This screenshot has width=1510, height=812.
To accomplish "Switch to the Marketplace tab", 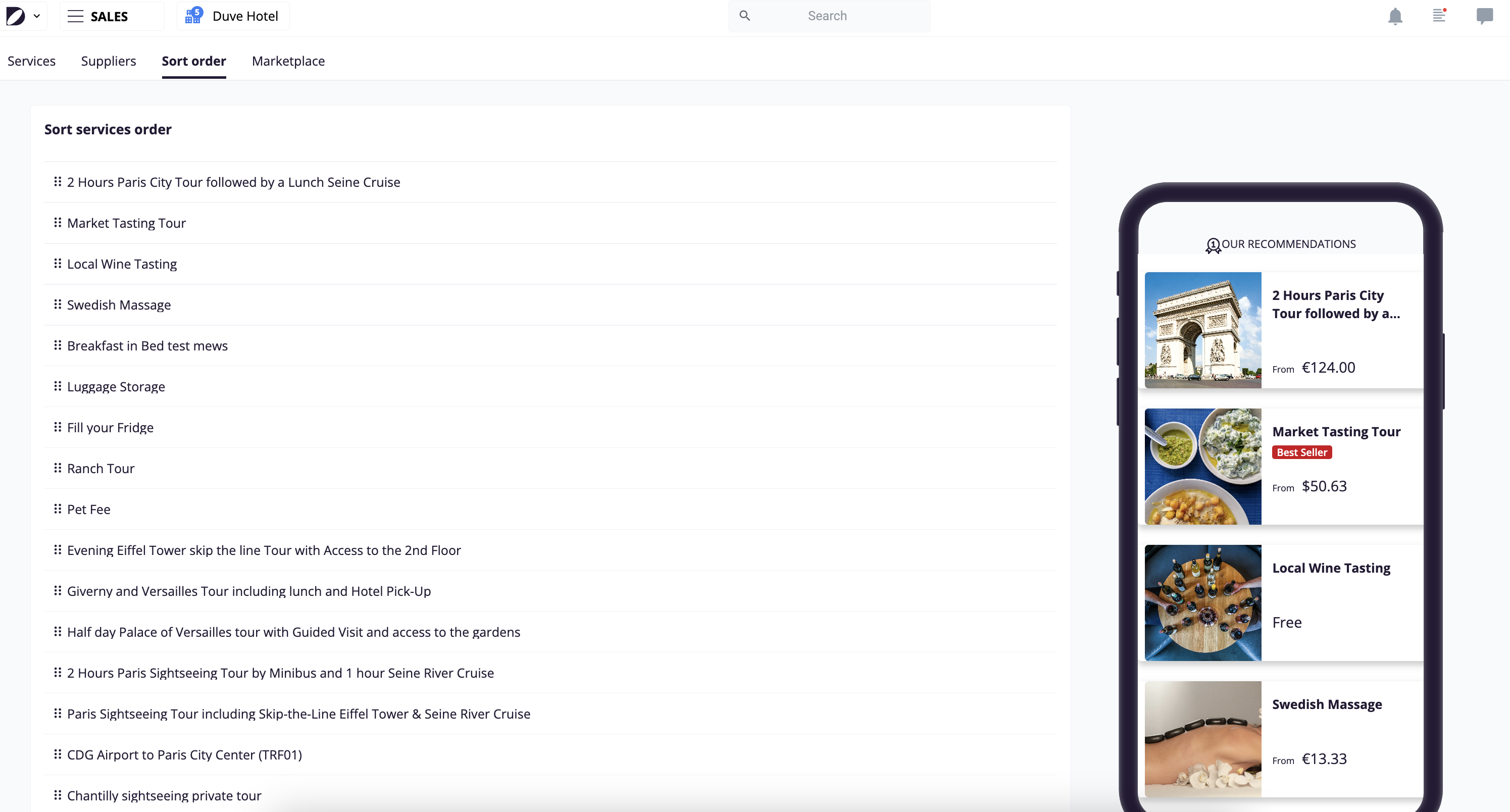I will [x=288, y=61].
